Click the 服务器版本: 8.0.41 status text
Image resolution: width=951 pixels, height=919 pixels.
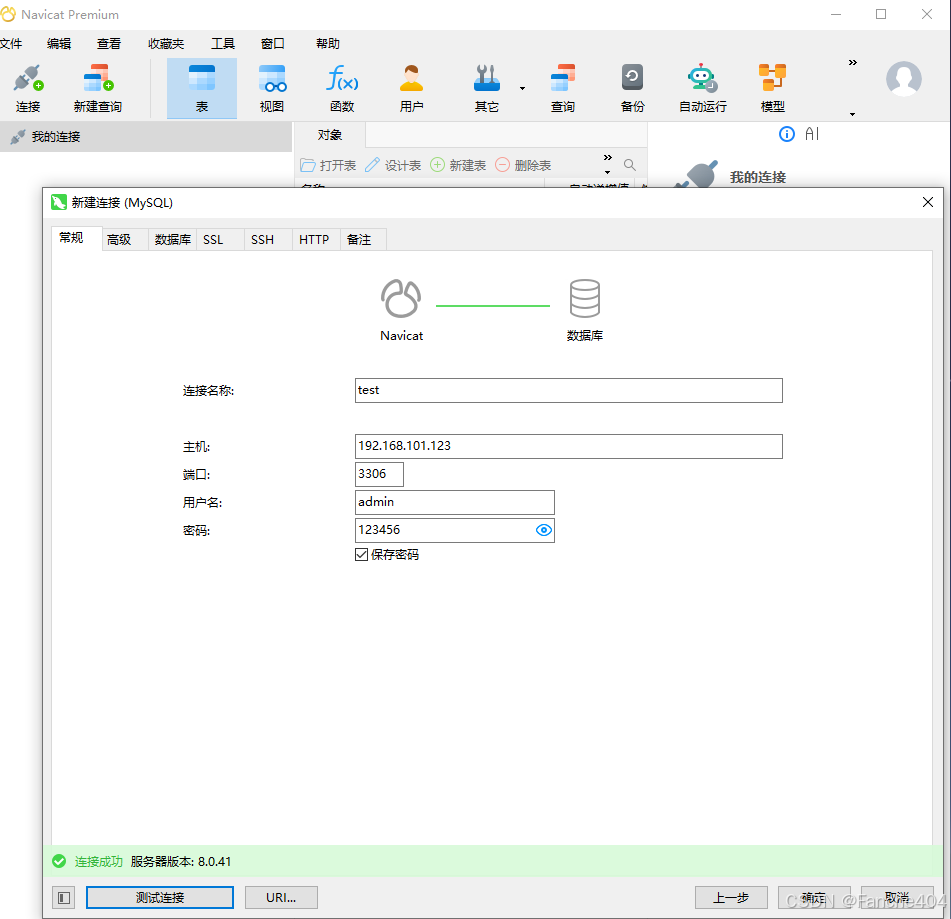click(x=181, y=861)
